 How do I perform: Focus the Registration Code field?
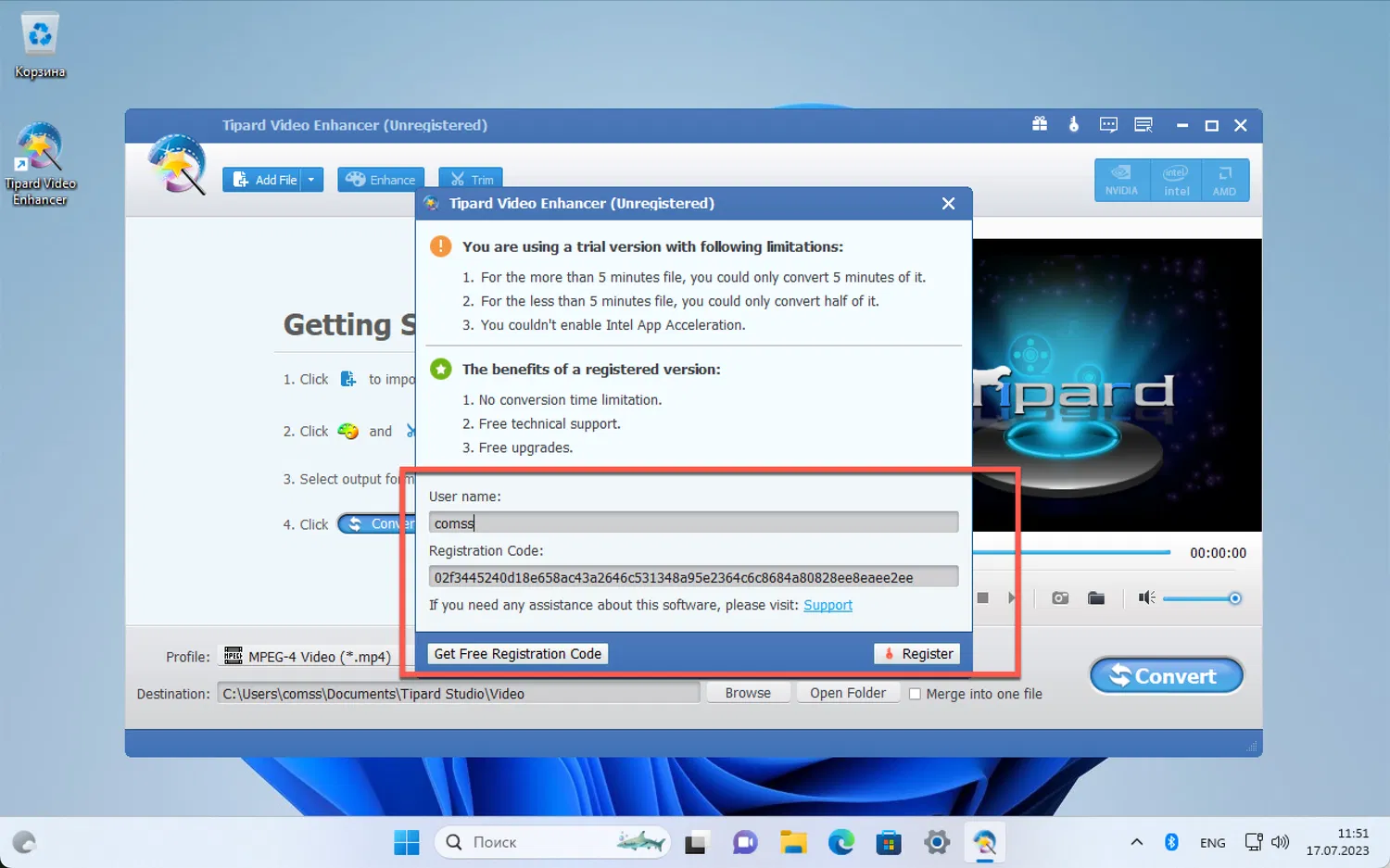[693, 577]
